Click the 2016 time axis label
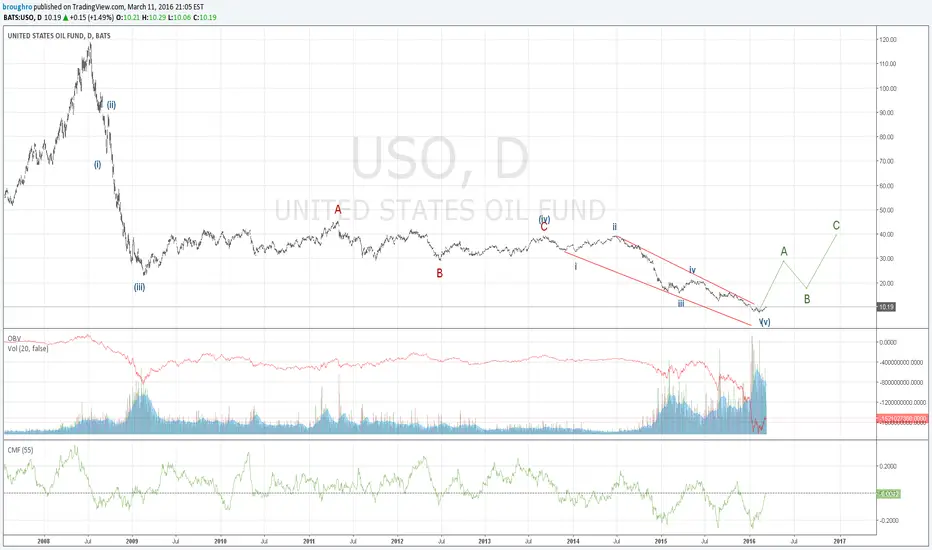This screenshot has width=932, height=550. click(x=750, y=542)
